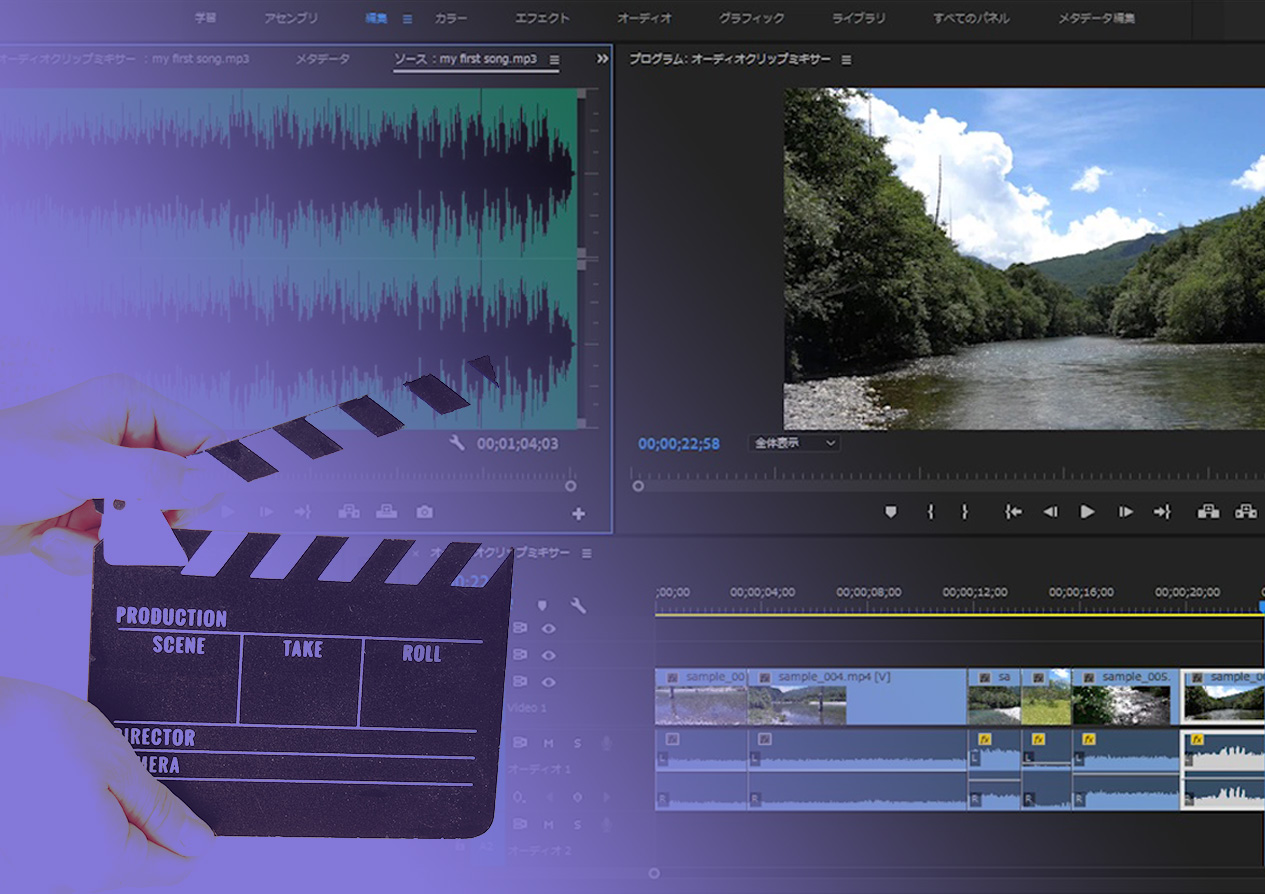Switch to the カラー workspace tab
Image resolution: width=1265 pixels, height=894 pixels.
tap(450, 18)
